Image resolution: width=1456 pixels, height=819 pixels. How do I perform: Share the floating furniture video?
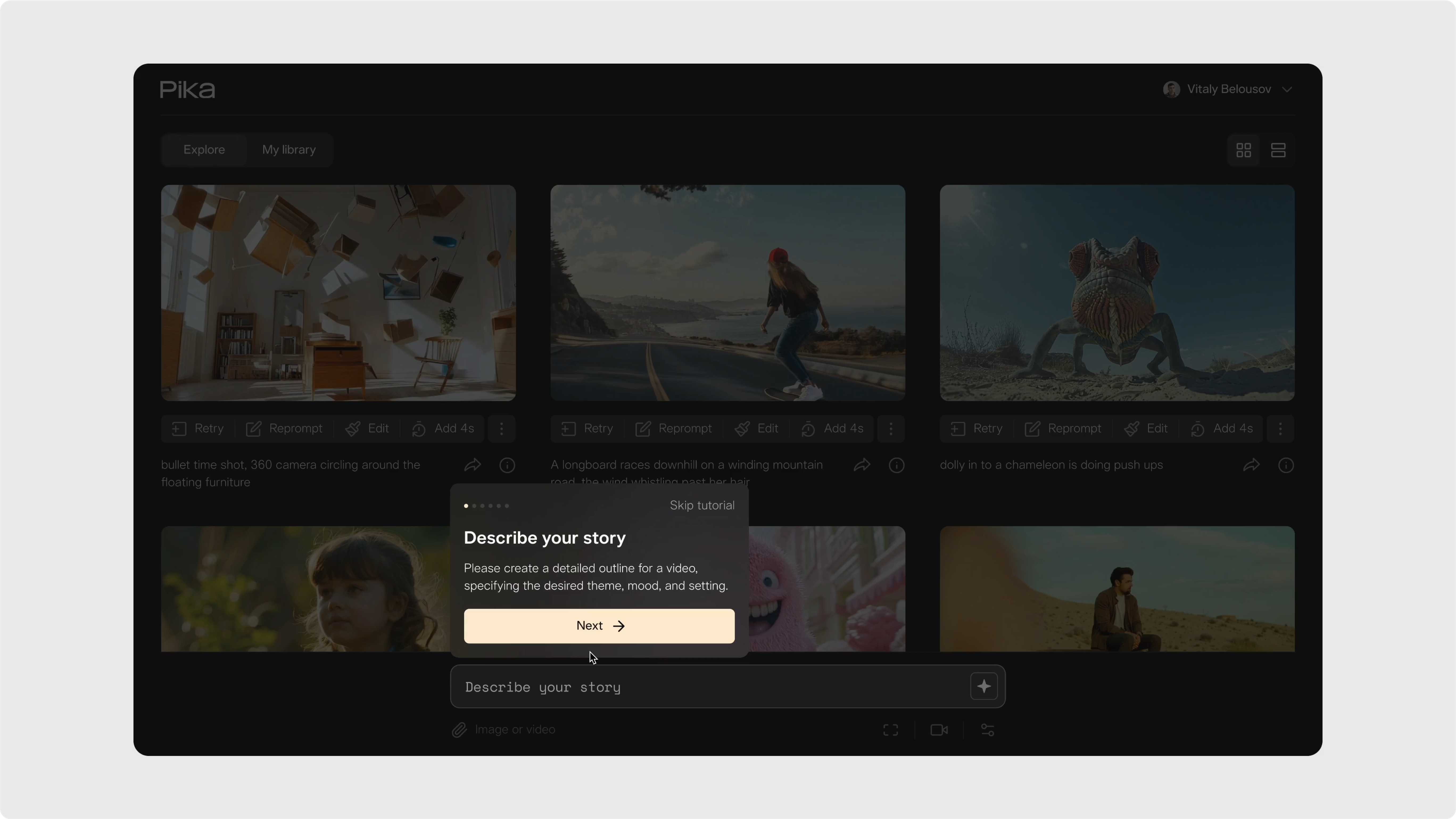(473, 465)
